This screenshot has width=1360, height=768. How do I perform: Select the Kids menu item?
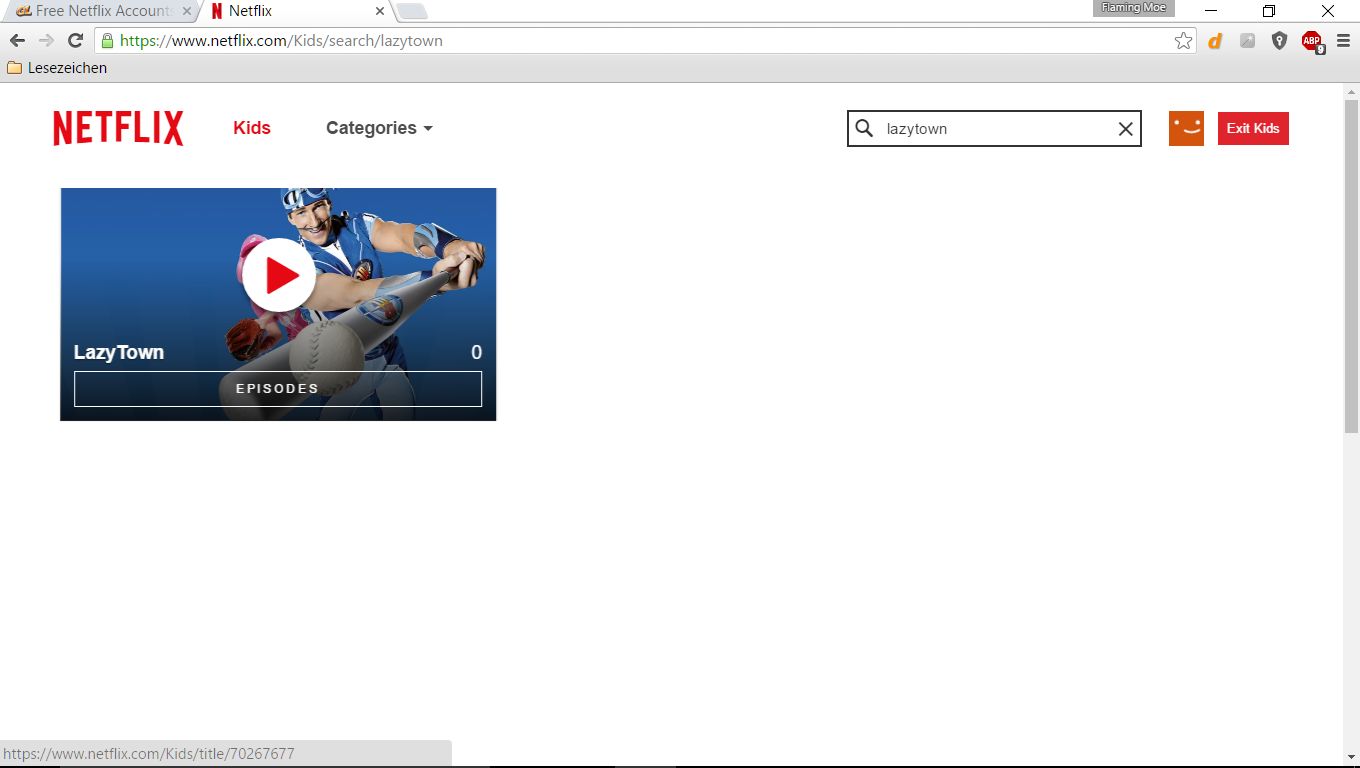252,128
